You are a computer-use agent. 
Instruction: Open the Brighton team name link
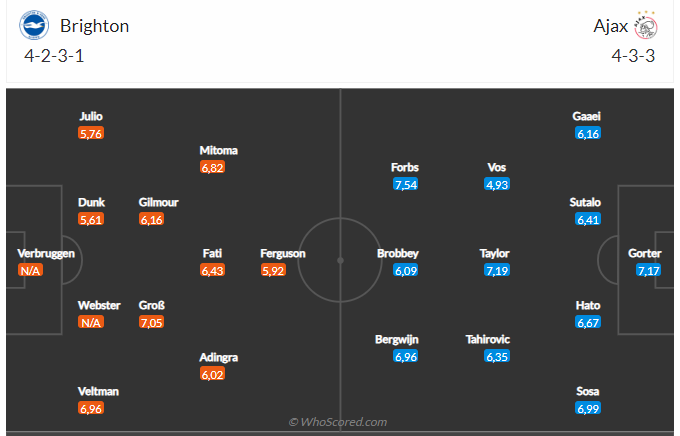click(x=94, y=26)
